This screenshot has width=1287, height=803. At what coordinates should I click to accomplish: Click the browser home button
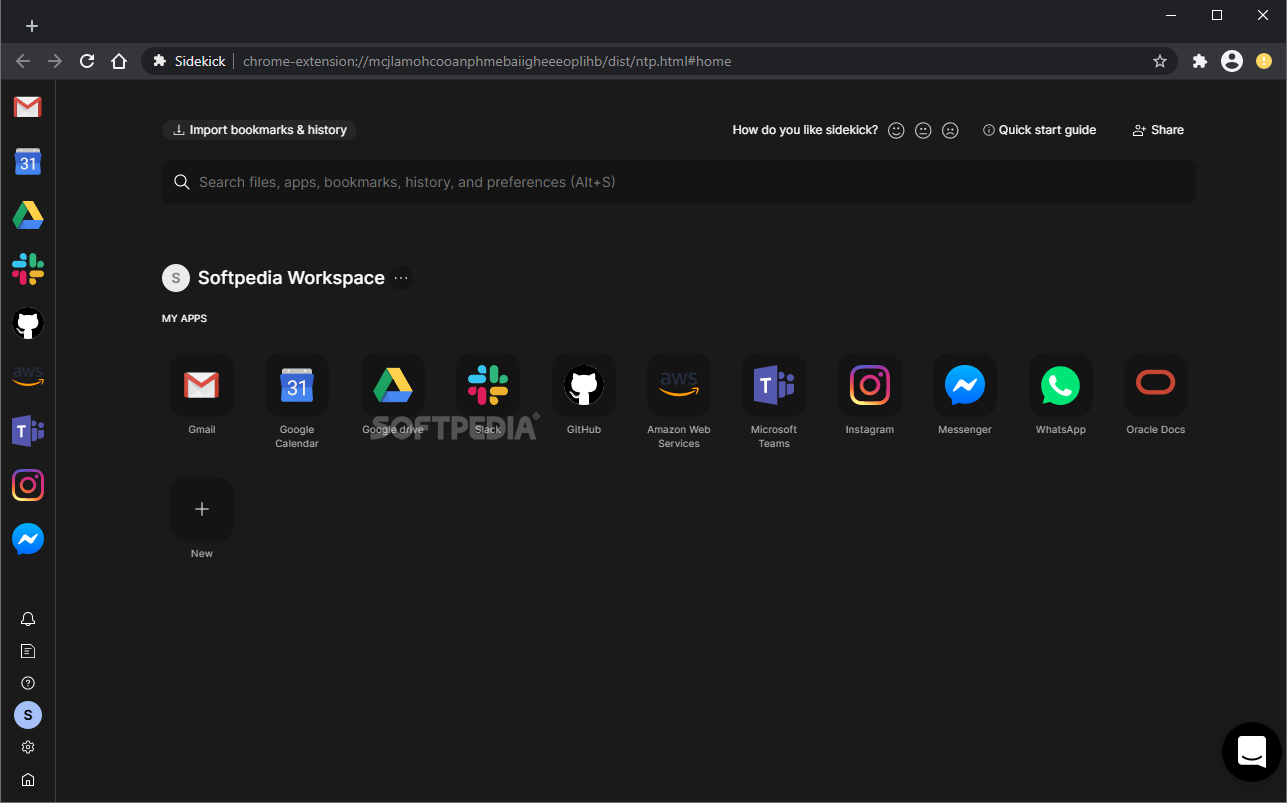[x=119, y=61]
